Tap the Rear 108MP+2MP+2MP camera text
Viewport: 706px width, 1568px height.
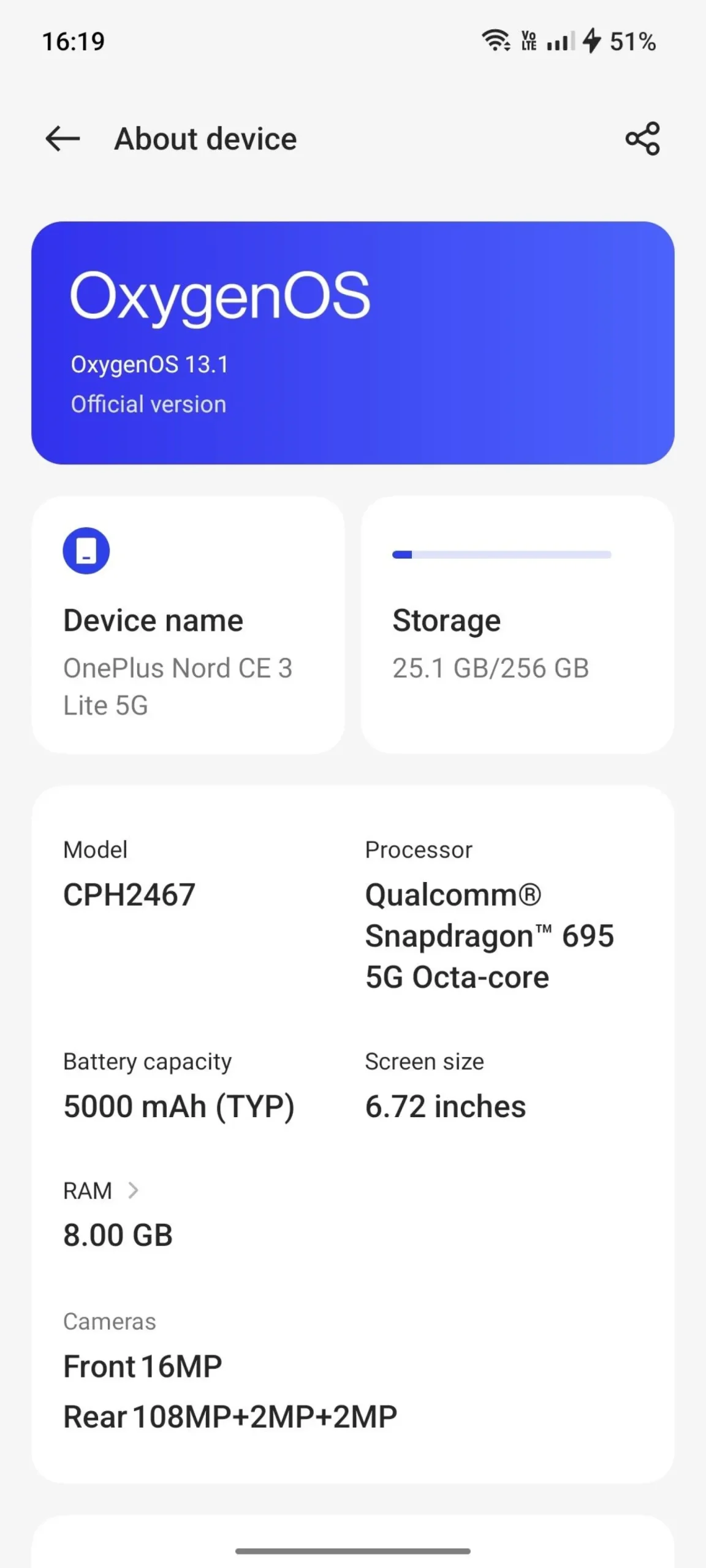[230, 1417]
